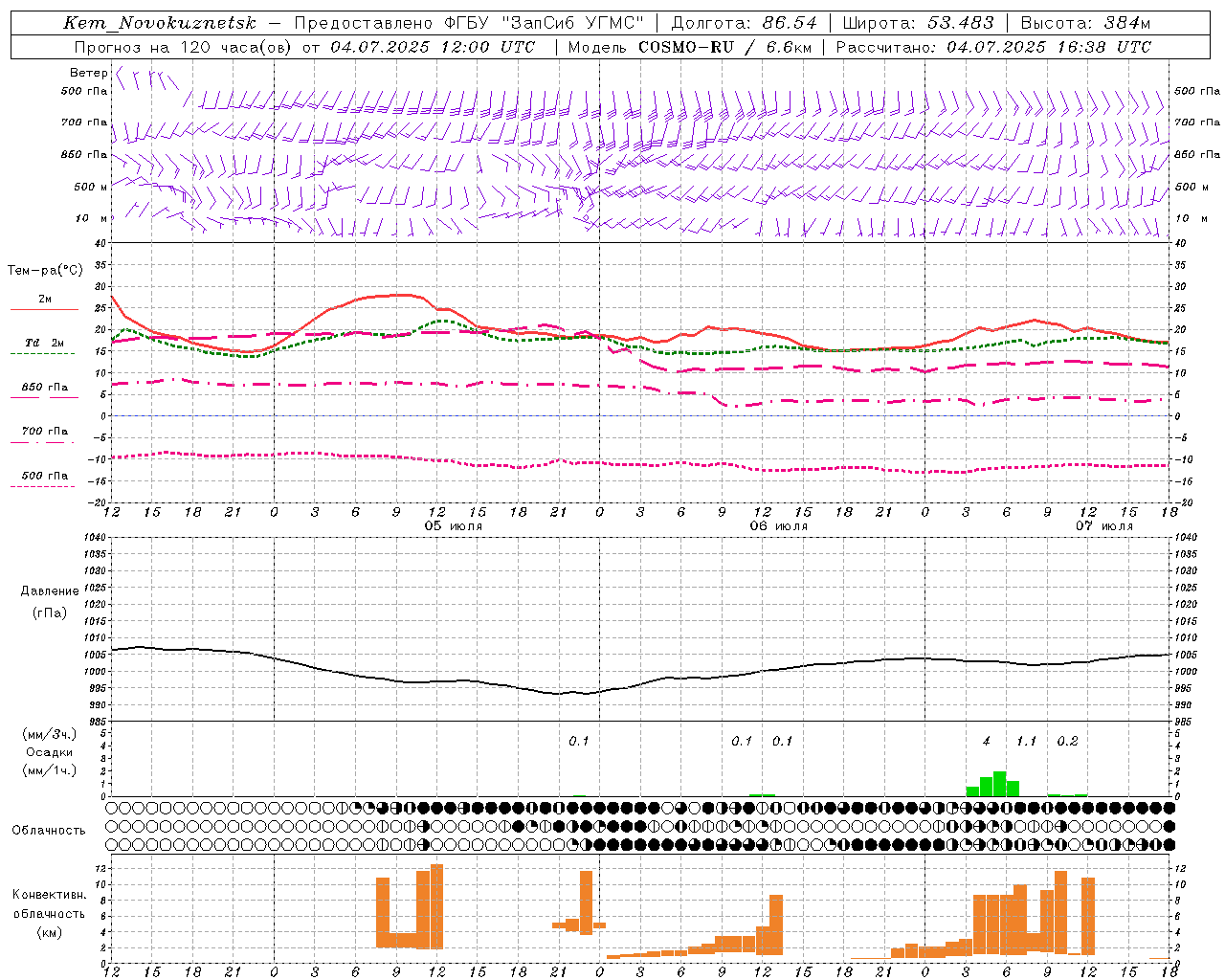Click the '(мм/3ч.)' precipitation unit label
Viewport: 1225px width, 980px height.
tap(50, 734)
